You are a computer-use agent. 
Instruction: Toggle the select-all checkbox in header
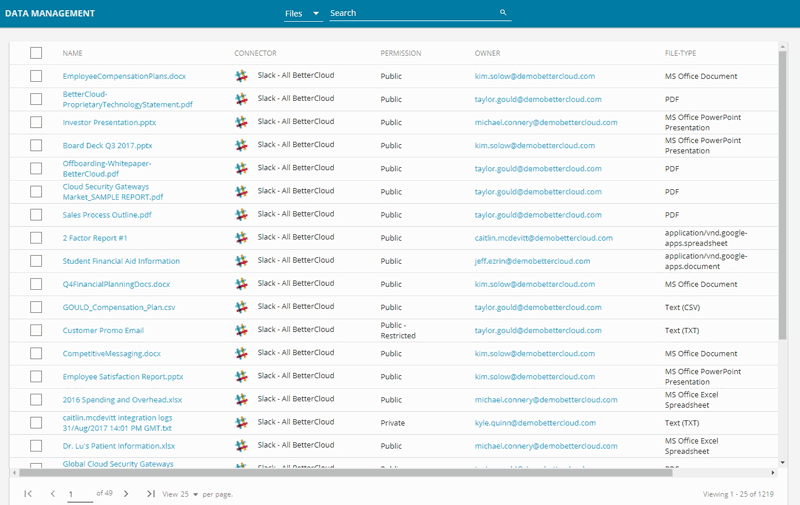(36, 53)
